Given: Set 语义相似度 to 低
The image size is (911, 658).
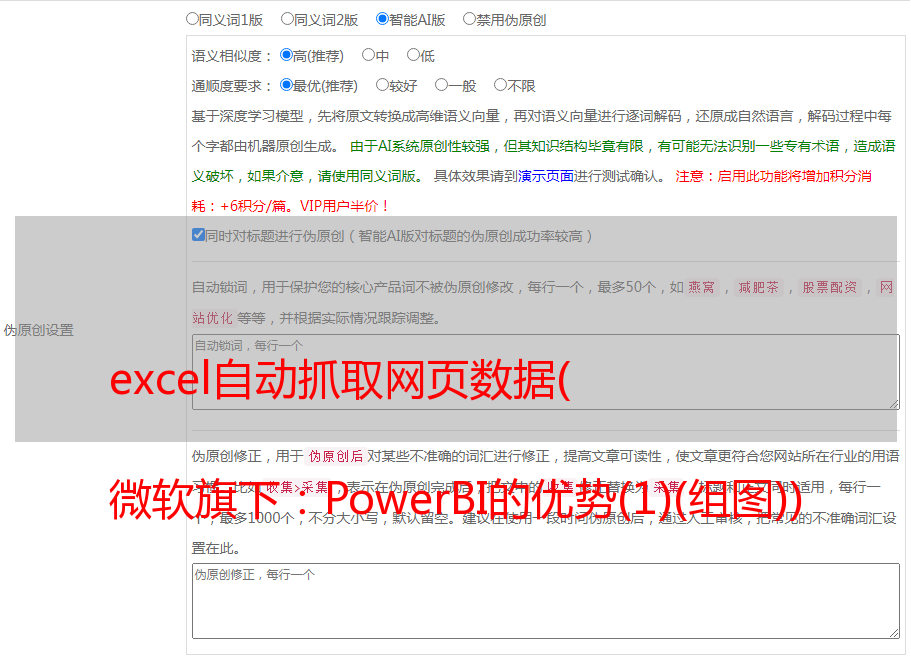Looking at the screenshot, I should (413, 55).
